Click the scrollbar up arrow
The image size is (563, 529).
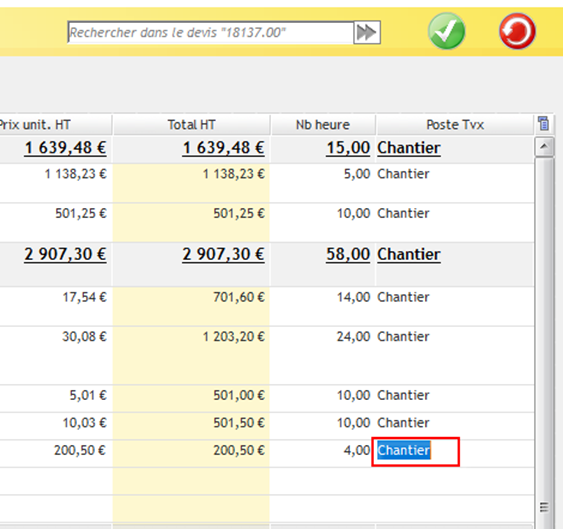click(x=544, y=147)
